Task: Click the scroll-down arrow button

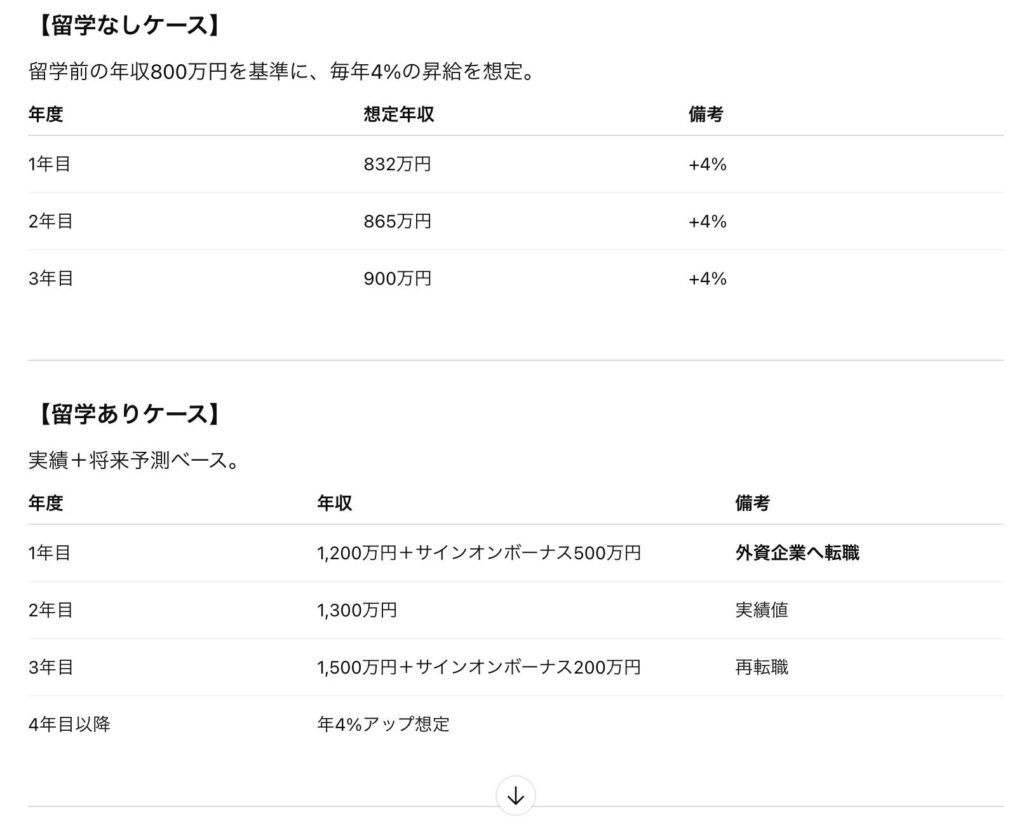Action: point(516,796)
